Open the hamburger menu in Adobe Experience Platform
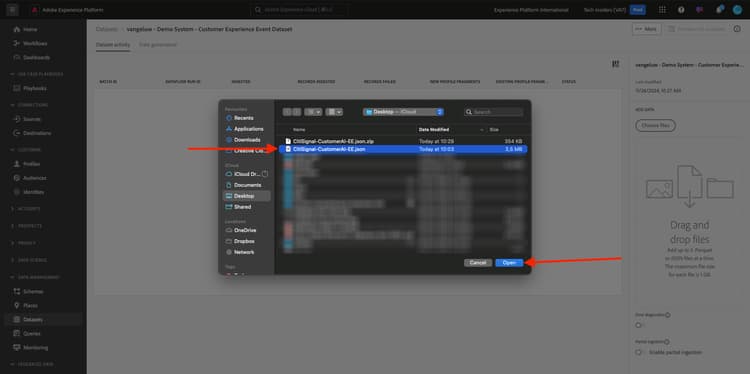Viewport: 750px width, 374px height. [12, 10]
